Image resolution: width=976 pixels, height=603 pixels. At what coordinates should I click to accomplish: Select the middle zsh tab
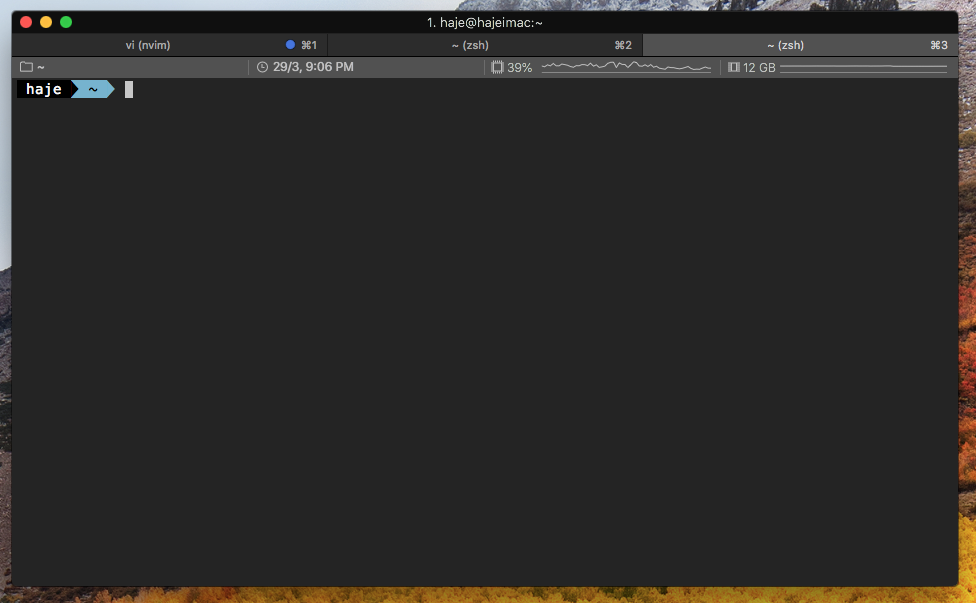pos(469,45)
